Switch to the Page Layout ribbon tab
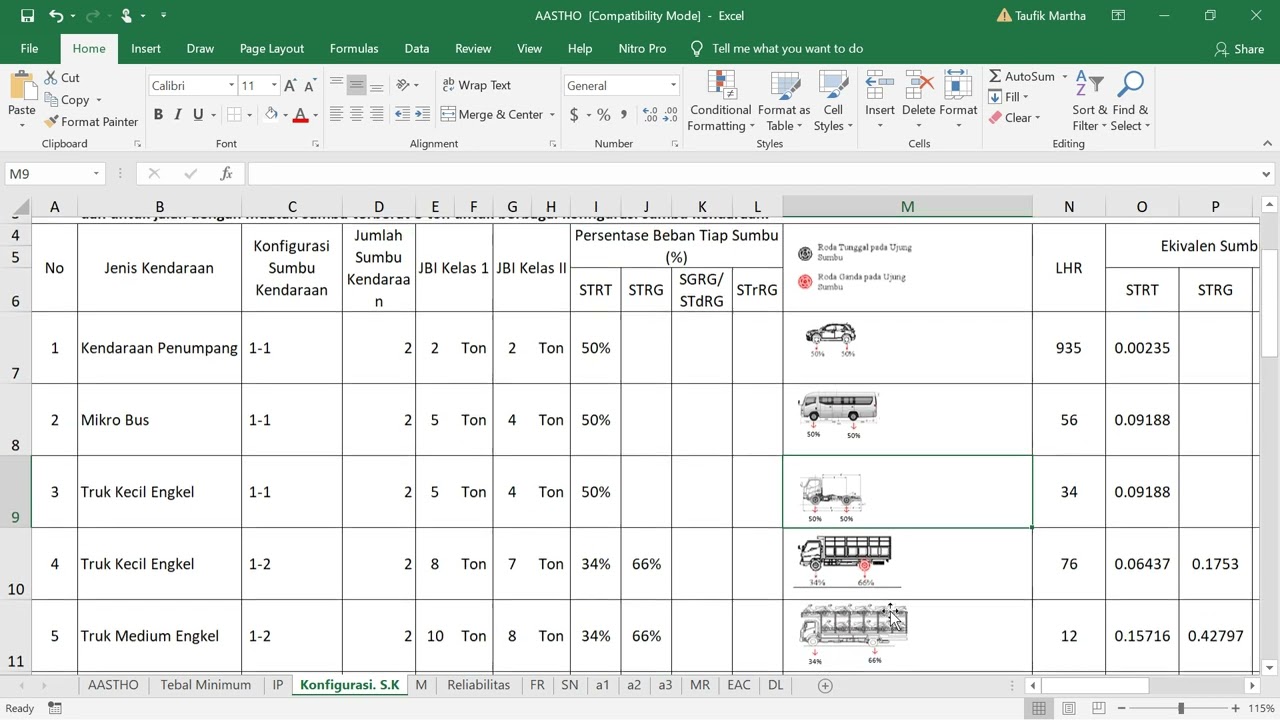The width and height of the screenshot is (1280, 720). 272,48
